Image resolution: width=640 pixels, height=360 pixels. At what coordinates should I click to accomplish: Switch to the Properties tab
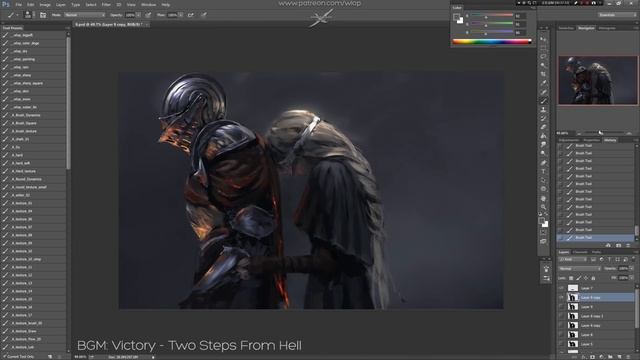coord(591,140)
